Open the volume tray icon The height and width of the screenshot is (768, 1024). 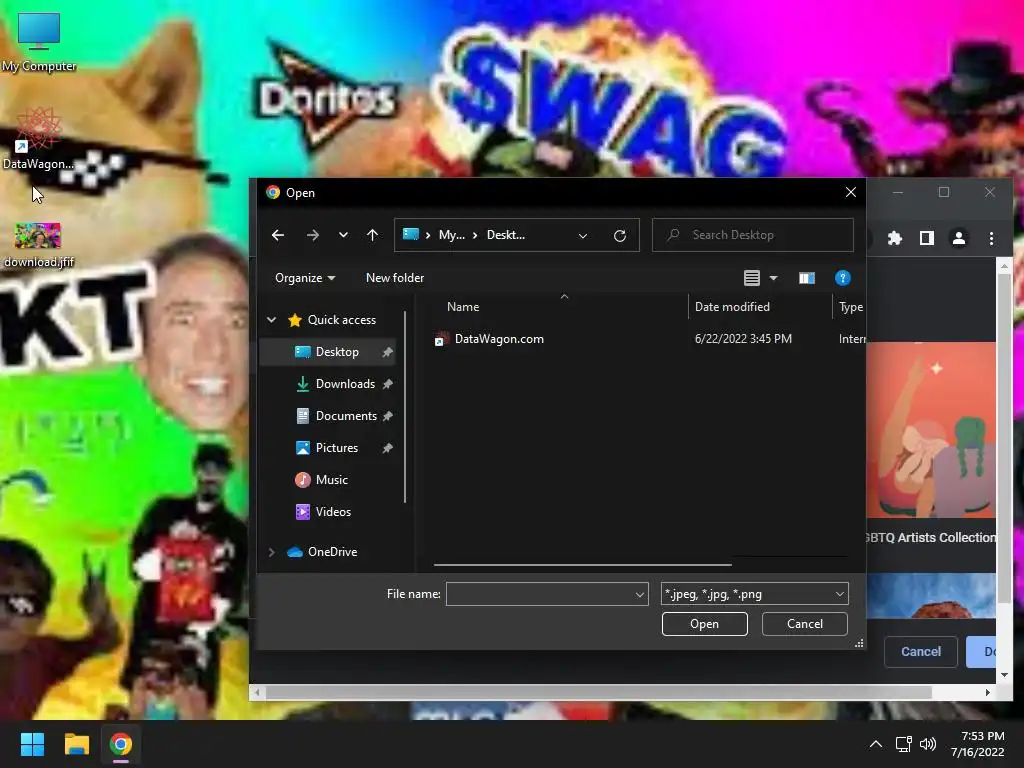(x=927, y=744)
